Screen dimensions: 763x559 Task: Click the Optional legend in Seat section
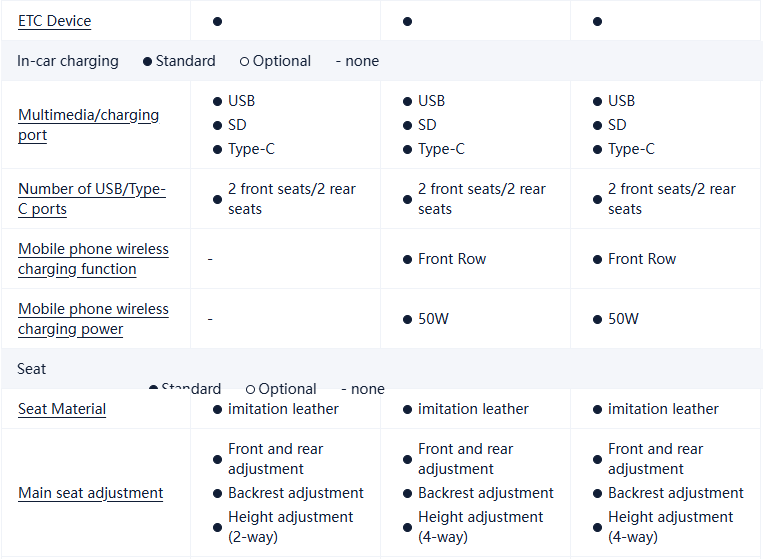(281, 389)
